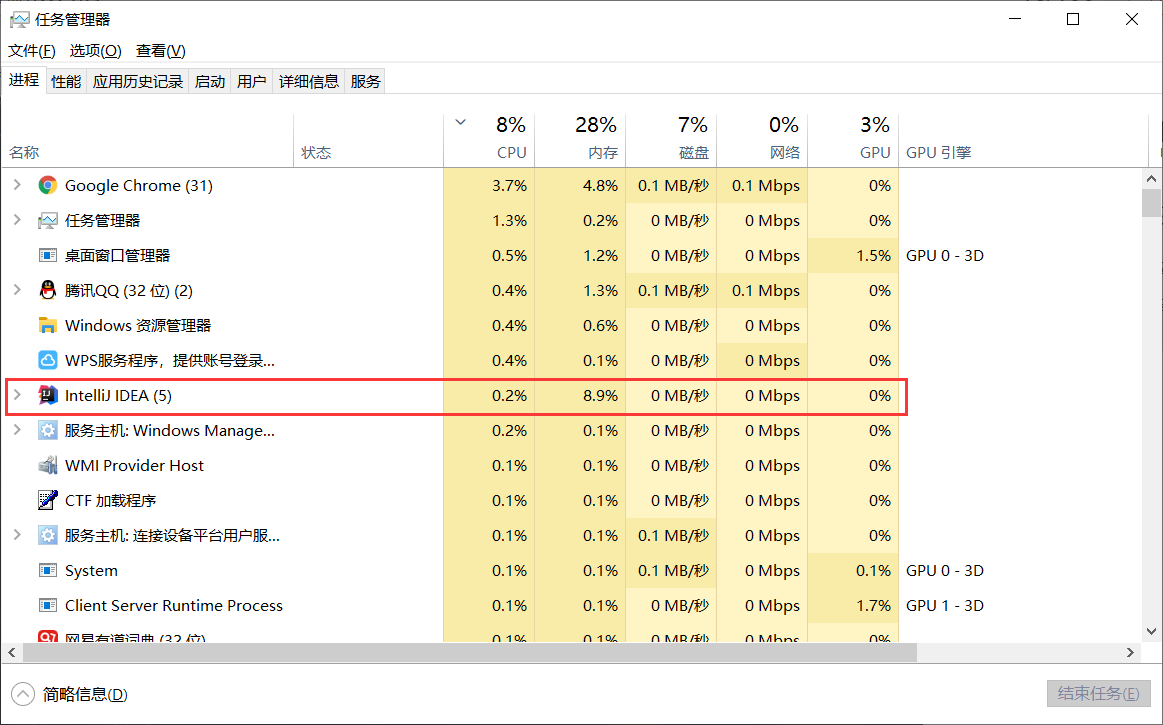The height and width of the screenshot is (725, 1163).
Task: Switch to the 启动 tab
Action: pos(210,81)
